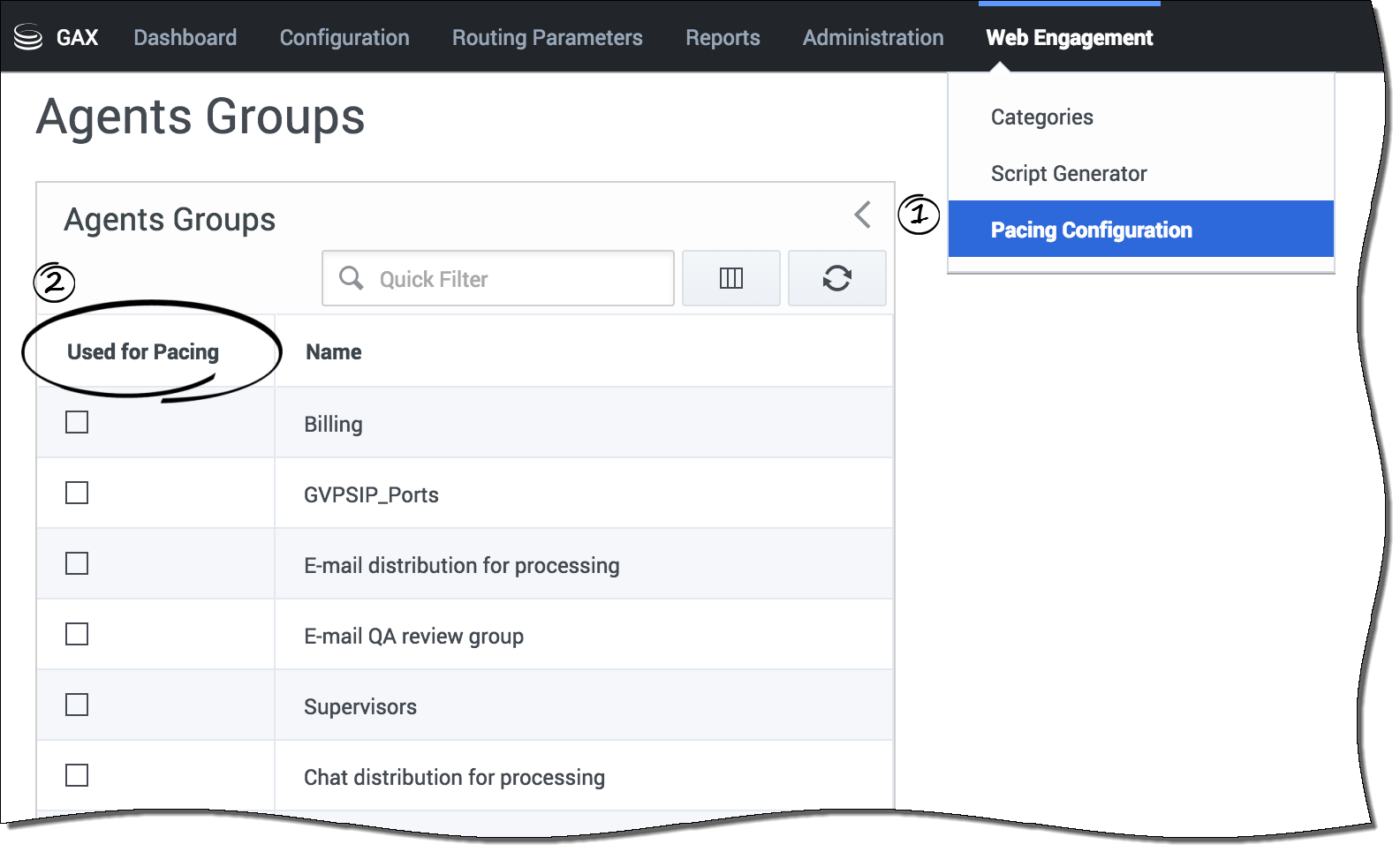
Task: Select the Supervisors pacing checkbox
Action: (77, 705)
